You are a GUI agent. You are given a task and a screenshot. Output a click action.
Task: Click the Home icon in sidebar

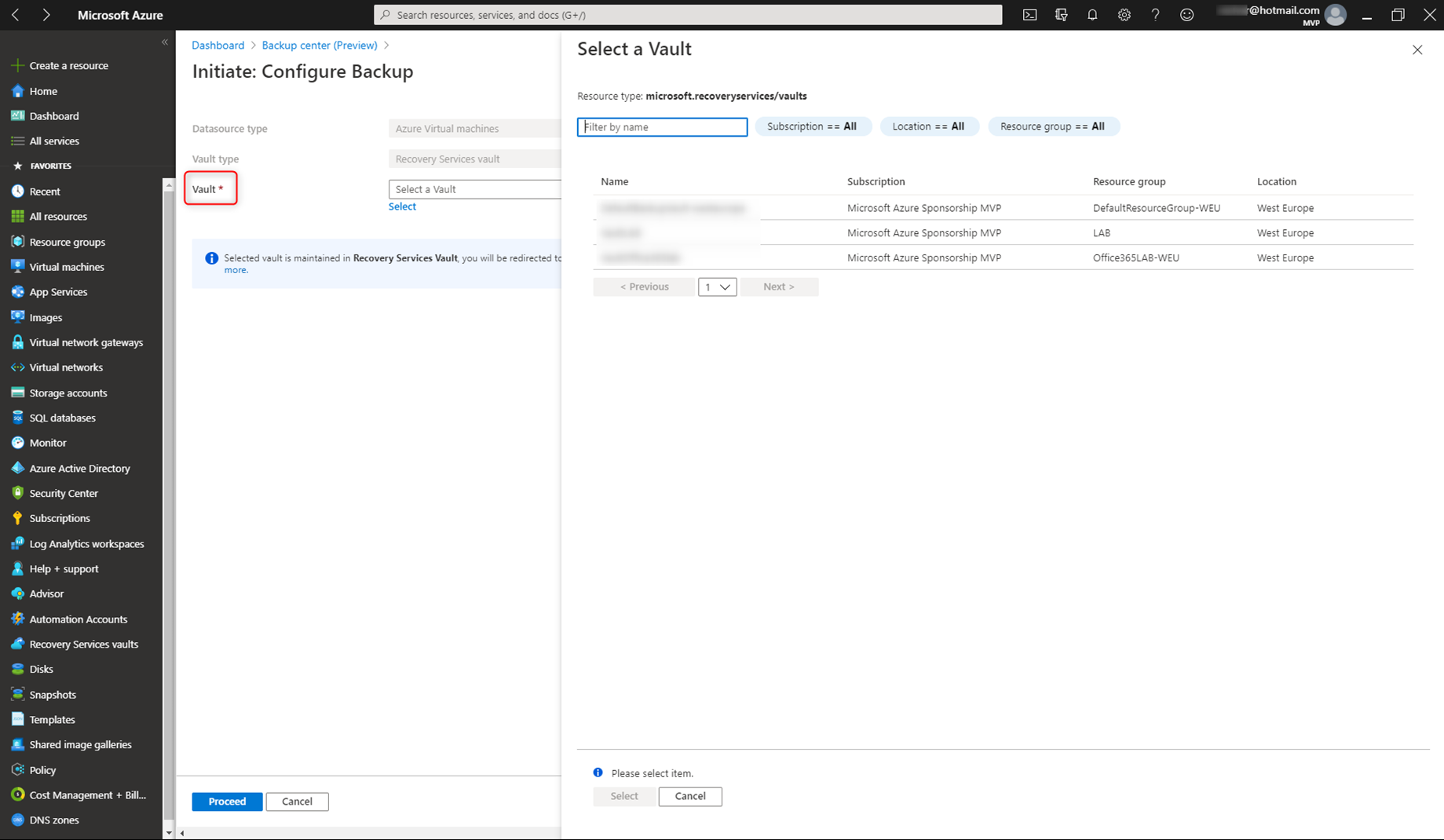coord(17,91)
